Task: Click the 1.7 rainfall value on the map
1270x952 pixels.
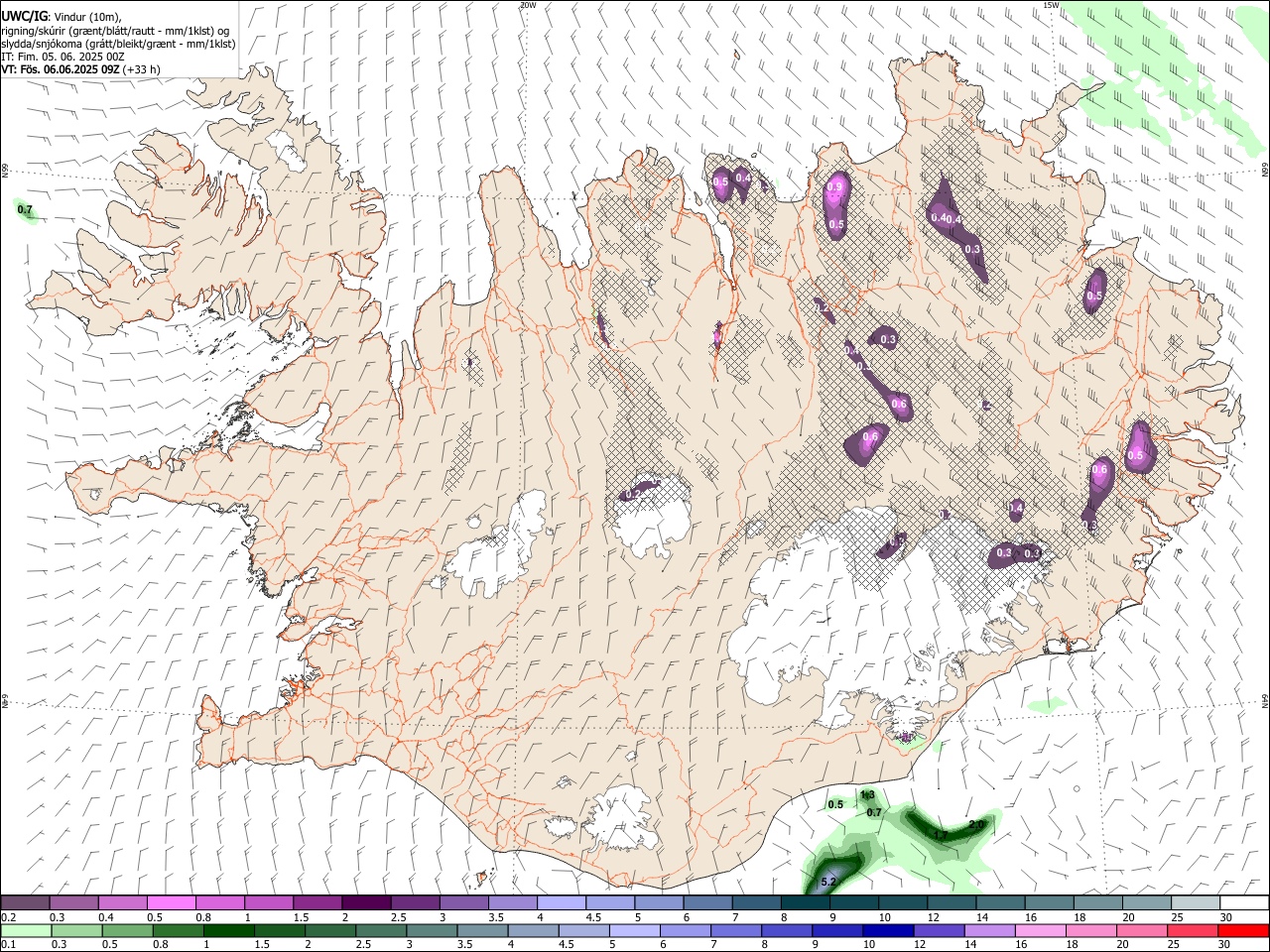Action: click(941, 836)
